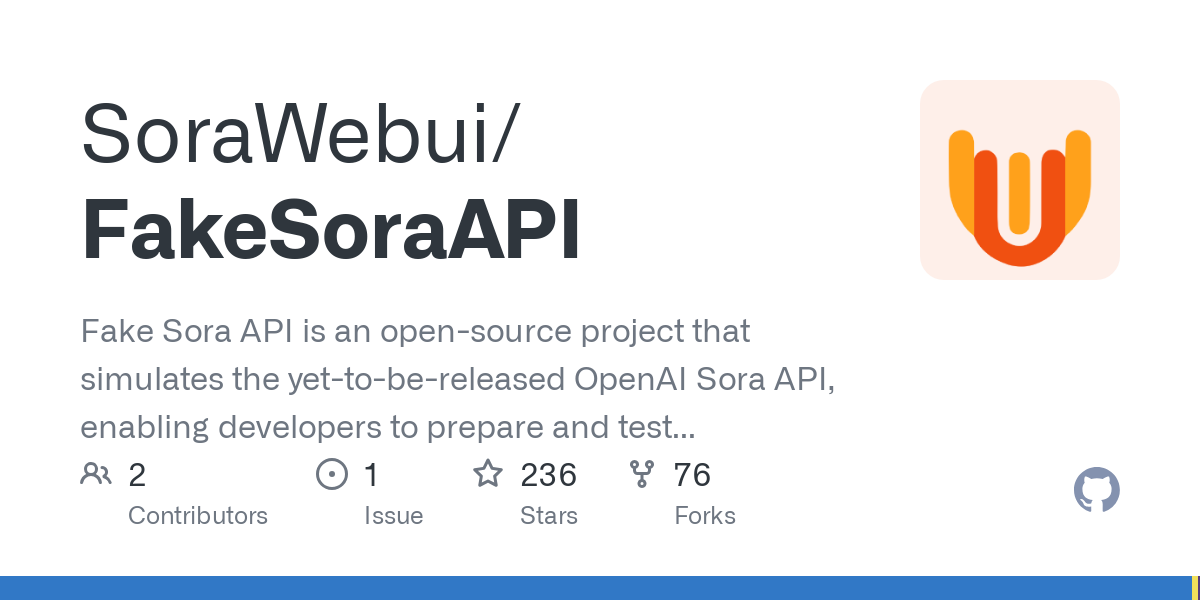Viewport: 1200px width, 600px height.
Task: Select the Issue label
Action: (x=394, y=516)
